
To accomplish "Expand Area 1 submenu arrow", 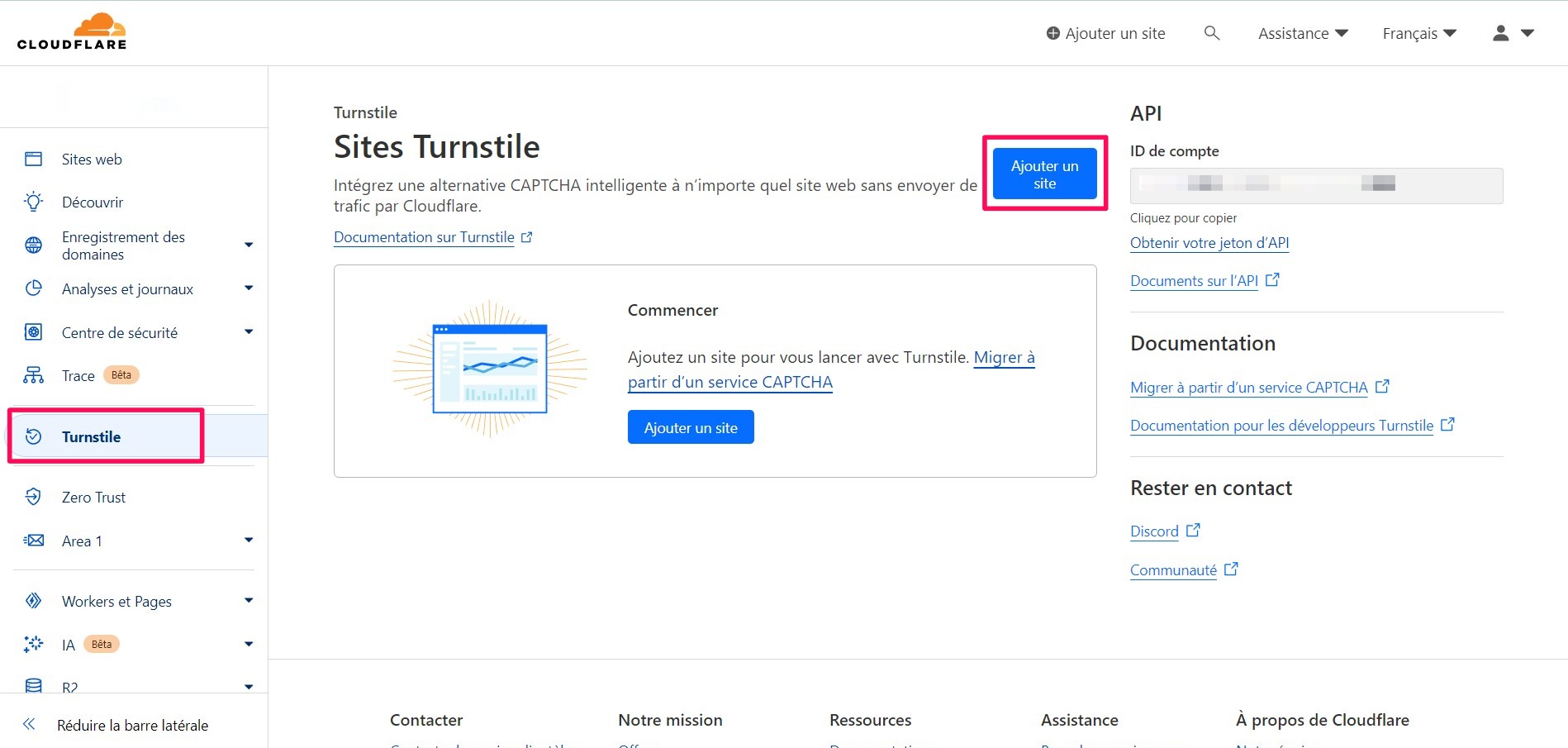I will pyautogui.click(x=249, y=540).
